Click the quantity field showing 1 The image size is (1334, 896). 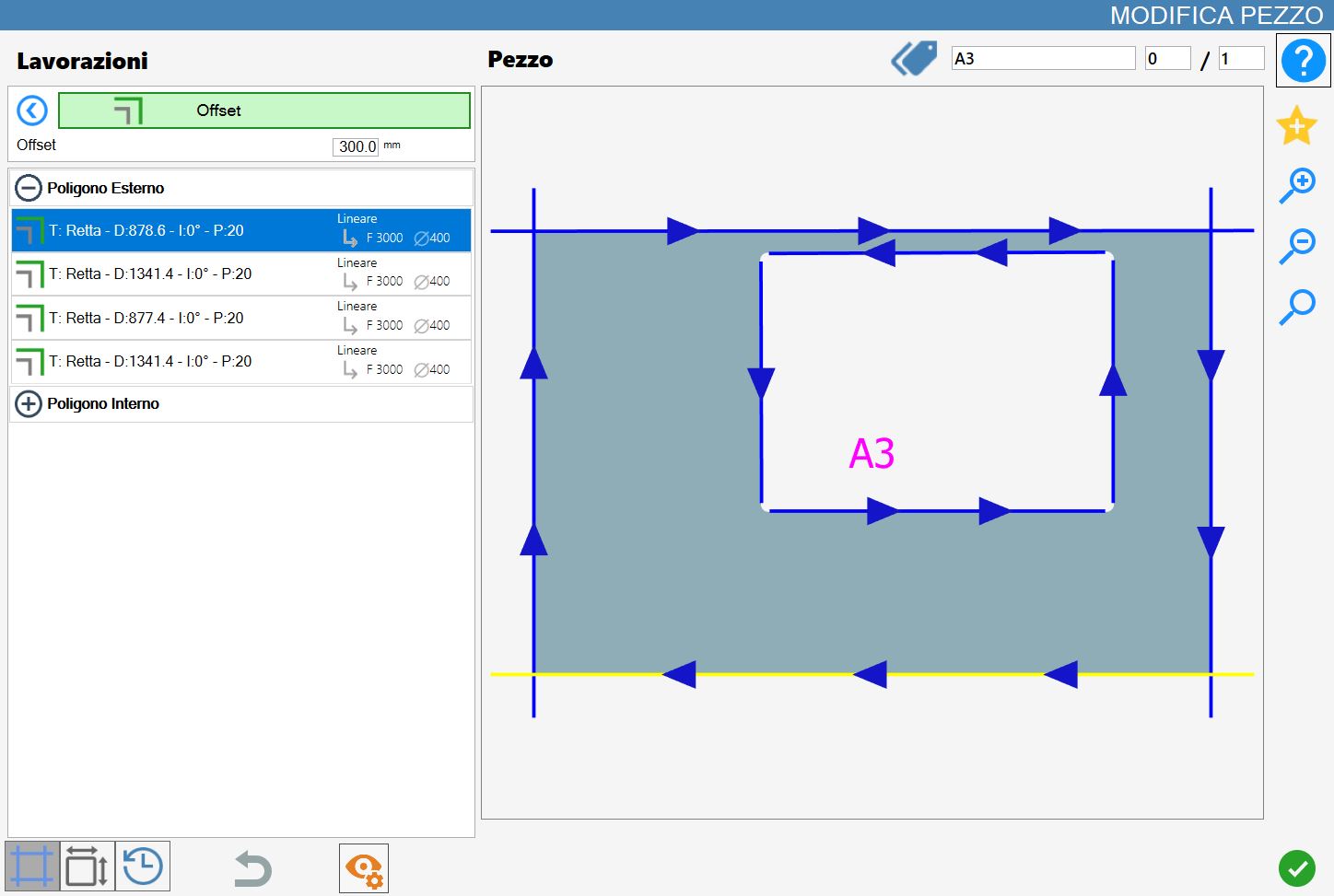[x=1241, y=58]
